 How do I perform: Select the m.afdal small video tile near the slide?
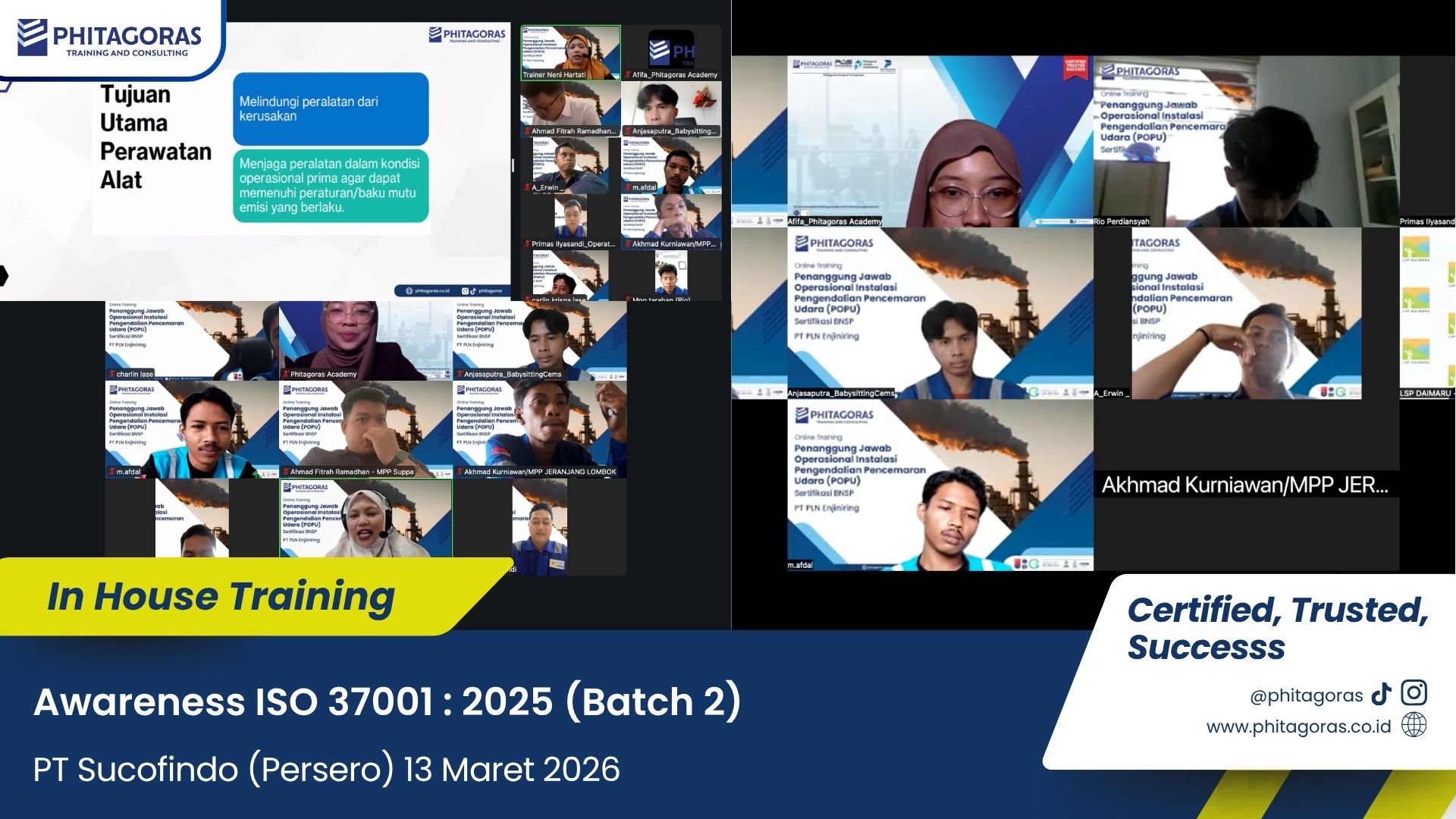672,165
